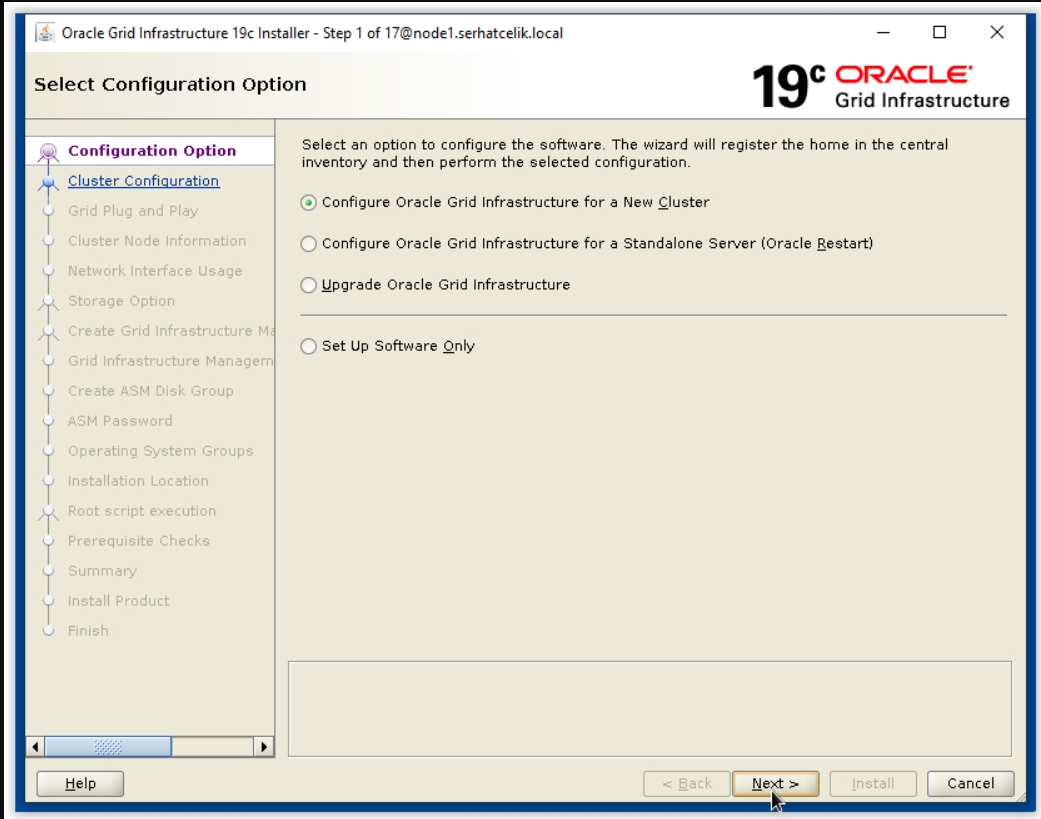Click Prerequisite Checks step
Viewport: 1041px width, 819px height.
coord(139,541)
